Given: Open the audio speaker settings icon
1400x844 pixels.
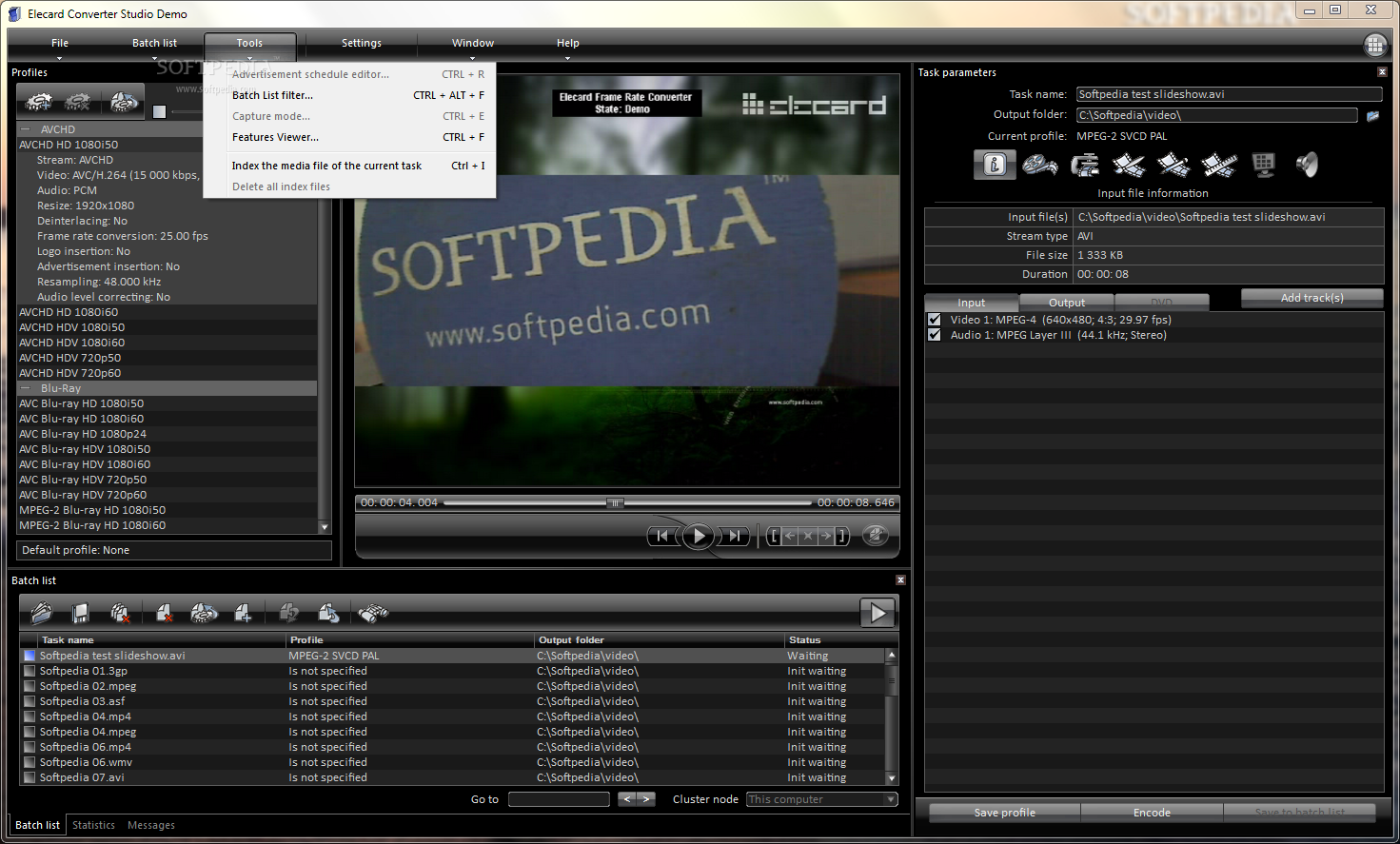Looking at the screenshot, I should (x=1307, y=165).
